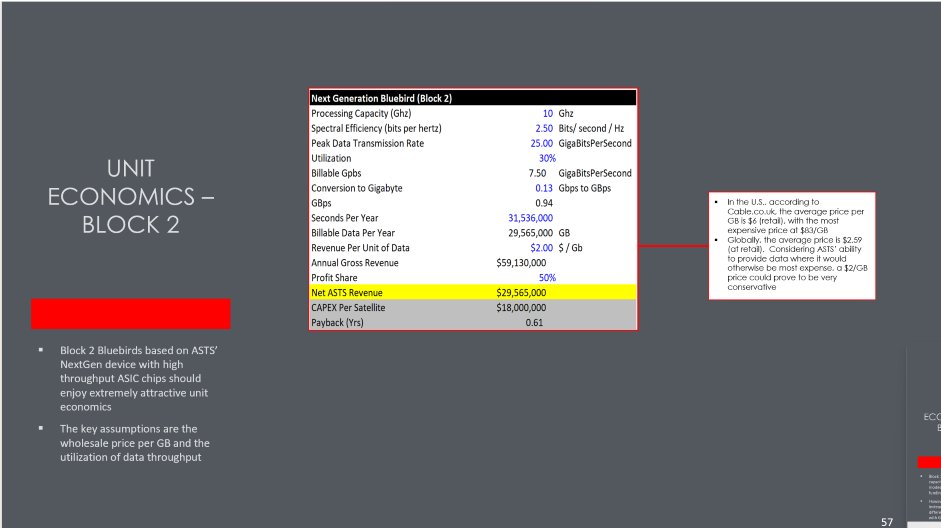The image size is (941, 528).
Task: Click the Processing Capacity value '10'
Action: pyautogui.click(x=547, y=113)
